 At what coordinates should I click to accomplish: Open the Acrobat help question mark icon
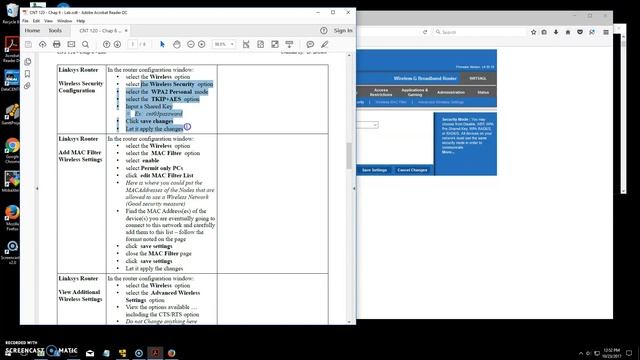324,31
